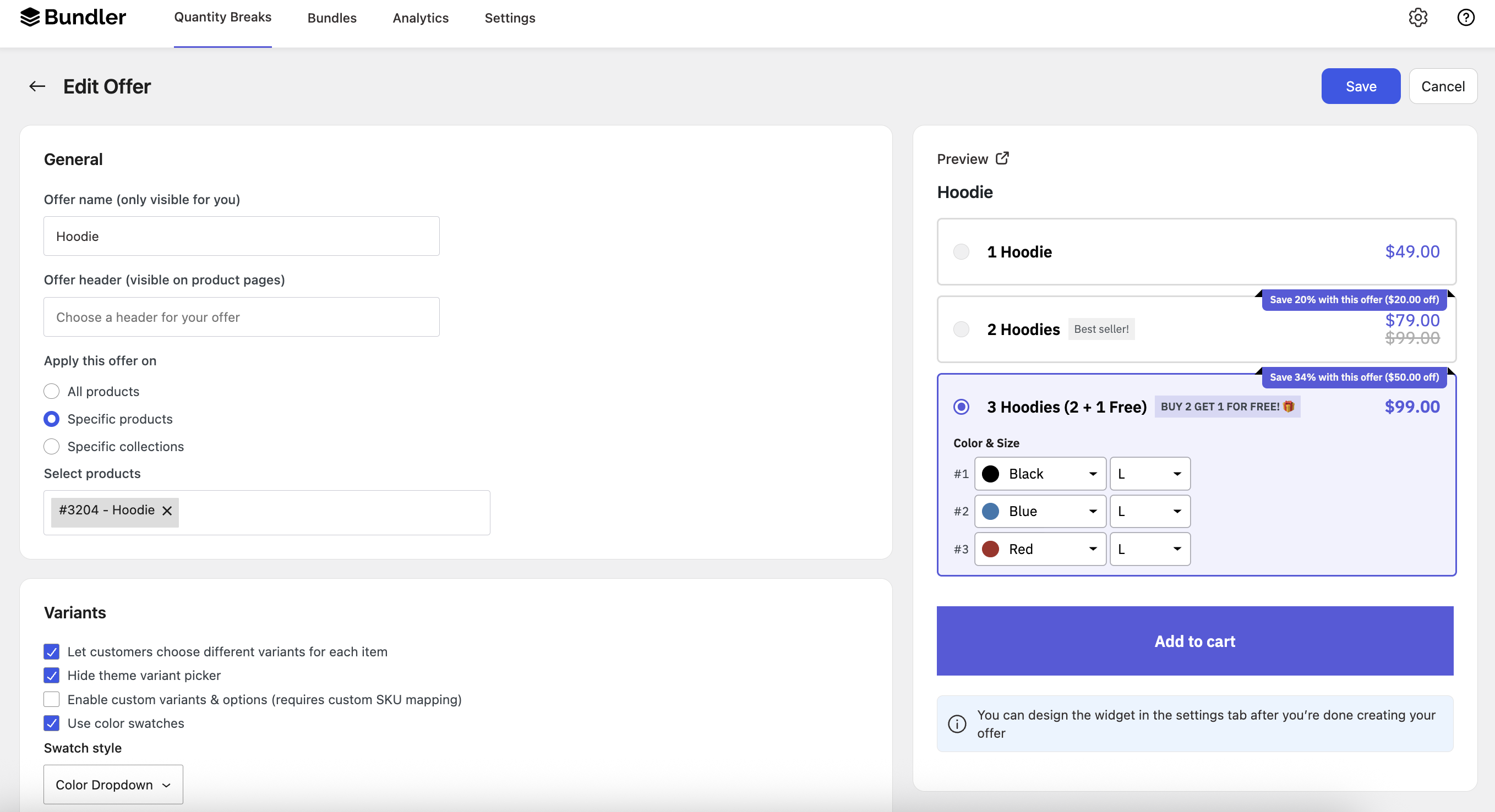Switch to the Analytics tab

click(x=421, y=18)
